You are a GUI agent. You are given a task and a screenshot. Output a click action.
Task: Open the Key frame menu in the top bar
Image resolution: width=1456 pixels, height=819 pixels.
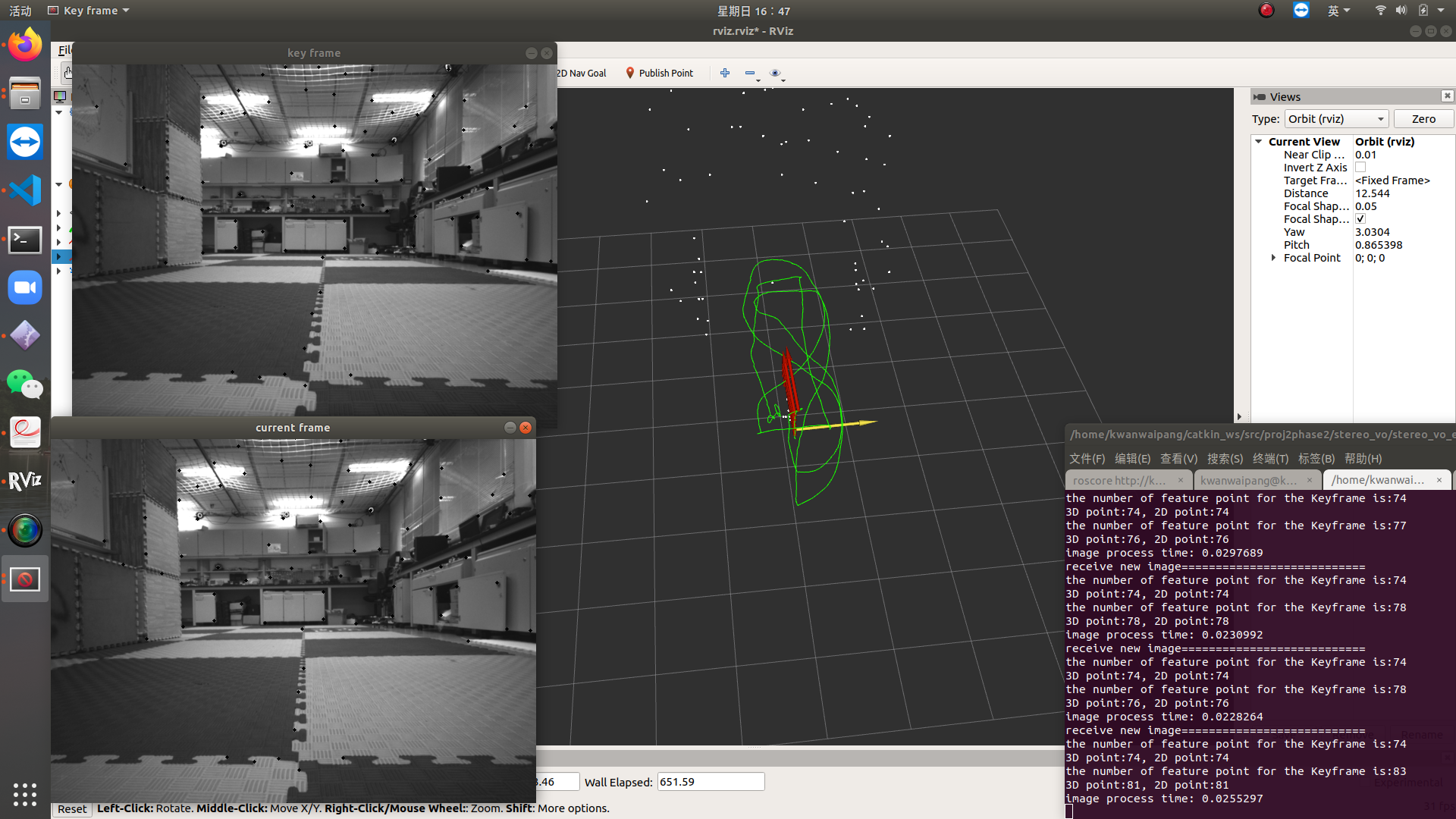[87, 10]
